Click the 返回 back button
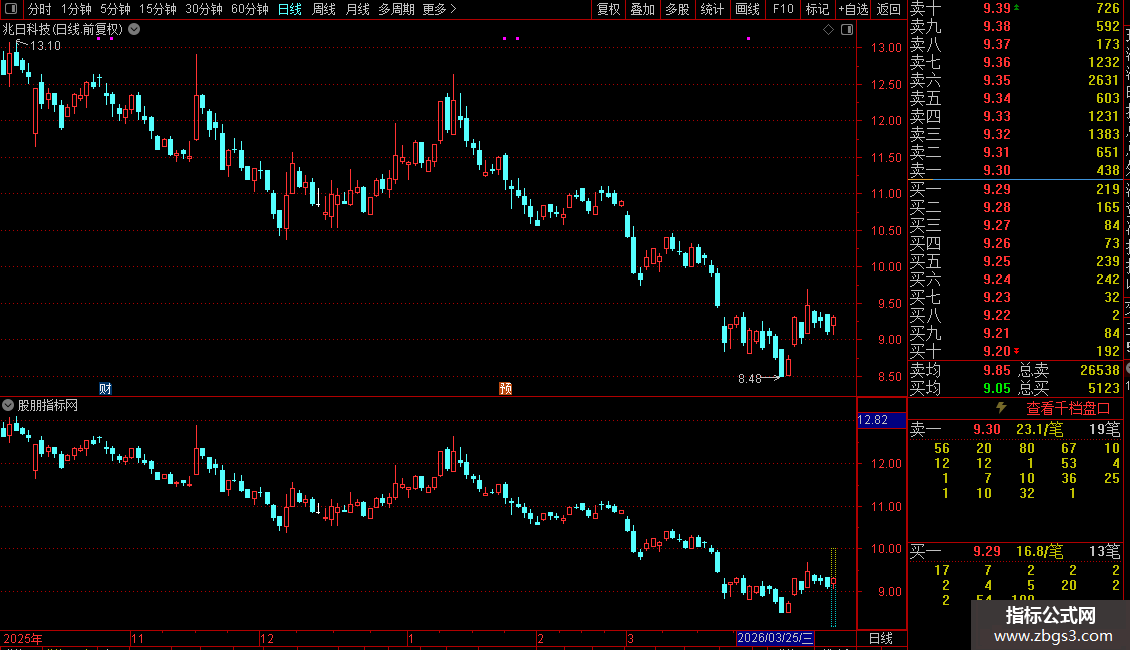 pos(889,9)
